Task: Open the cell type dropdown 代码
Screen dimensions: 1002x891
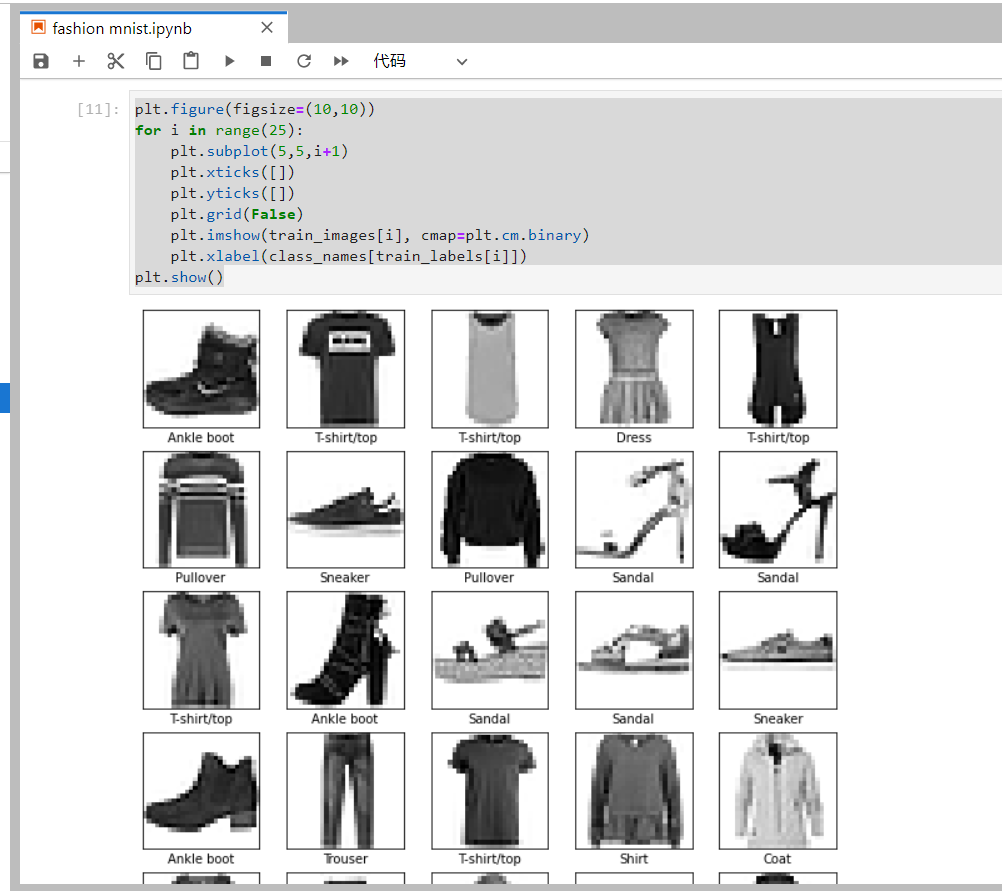Action: click(x=420, y=61)
